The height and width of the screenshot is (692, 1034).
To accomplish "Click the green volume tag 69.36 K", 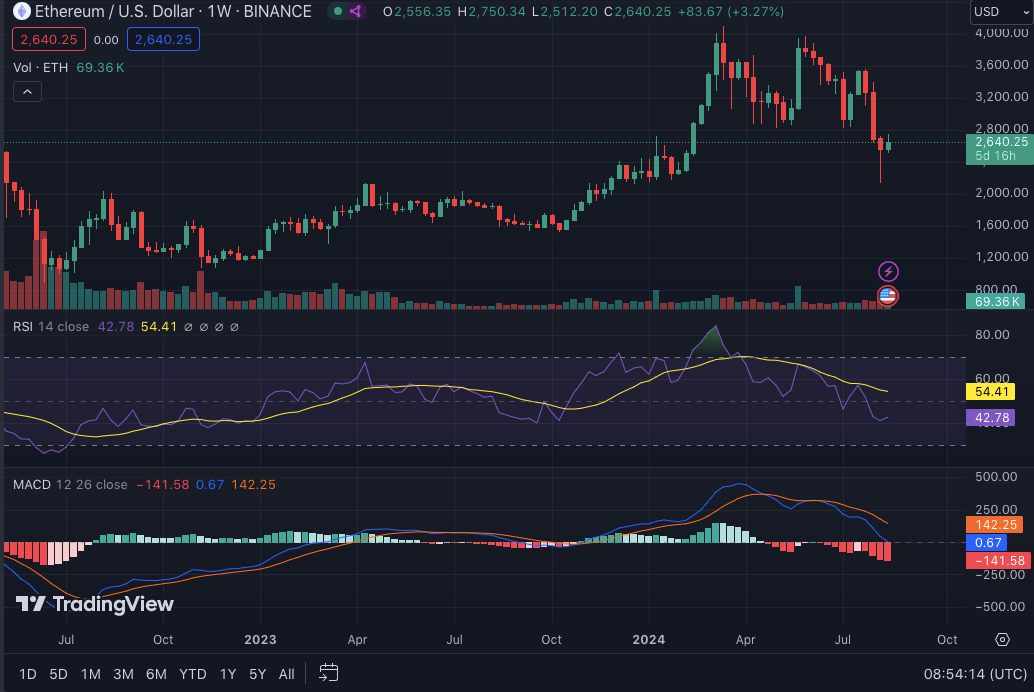I will (995, 301).
